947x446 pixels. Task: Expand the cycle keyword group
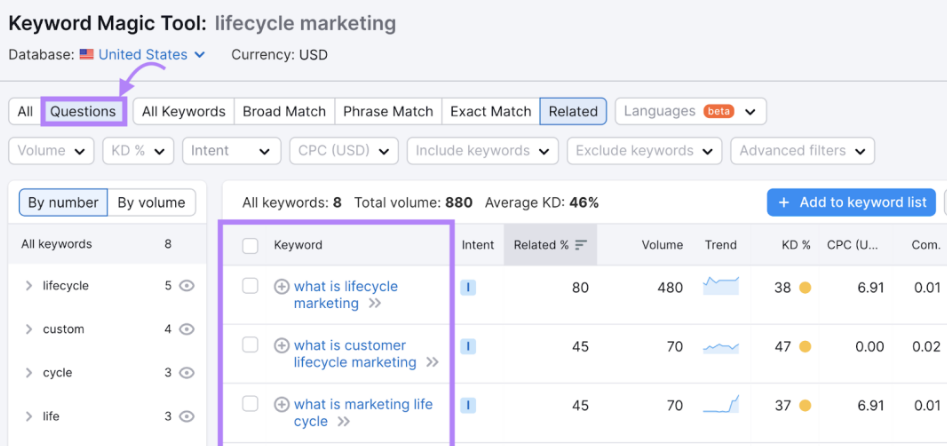(x=29, y=373)
